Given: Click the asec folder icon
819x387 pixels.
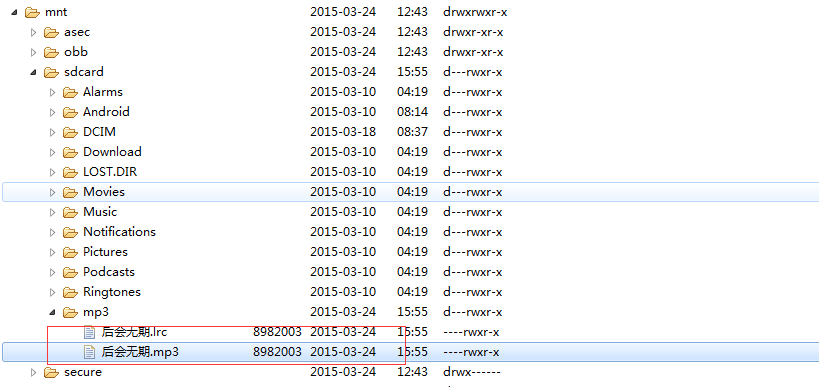Looking at the screenshot, I should pyautogui.click(x=51, y=32).
